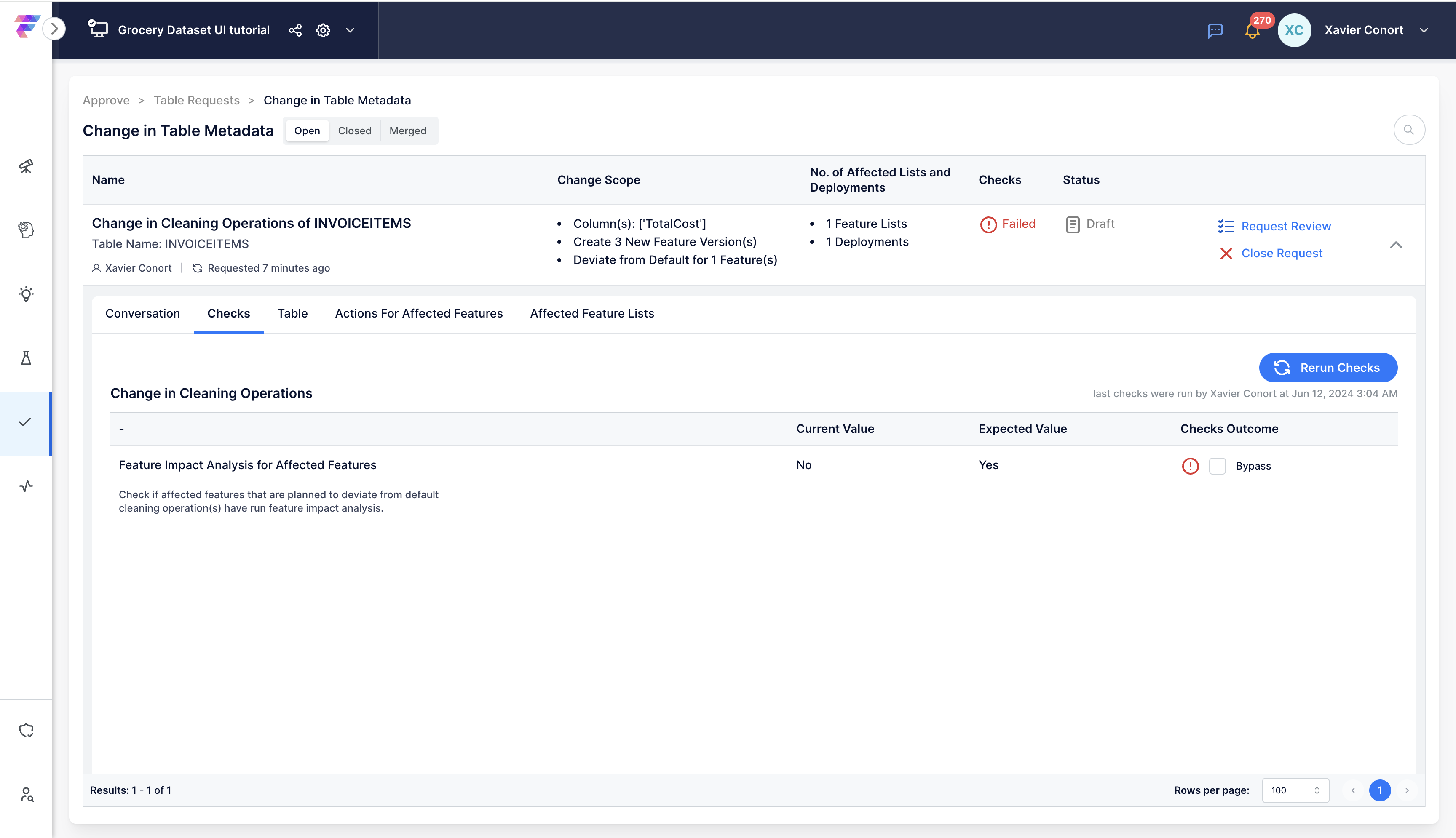1456x838 pixels.
Task: Click the Draft status document icon
Action: coord(1073,224)
